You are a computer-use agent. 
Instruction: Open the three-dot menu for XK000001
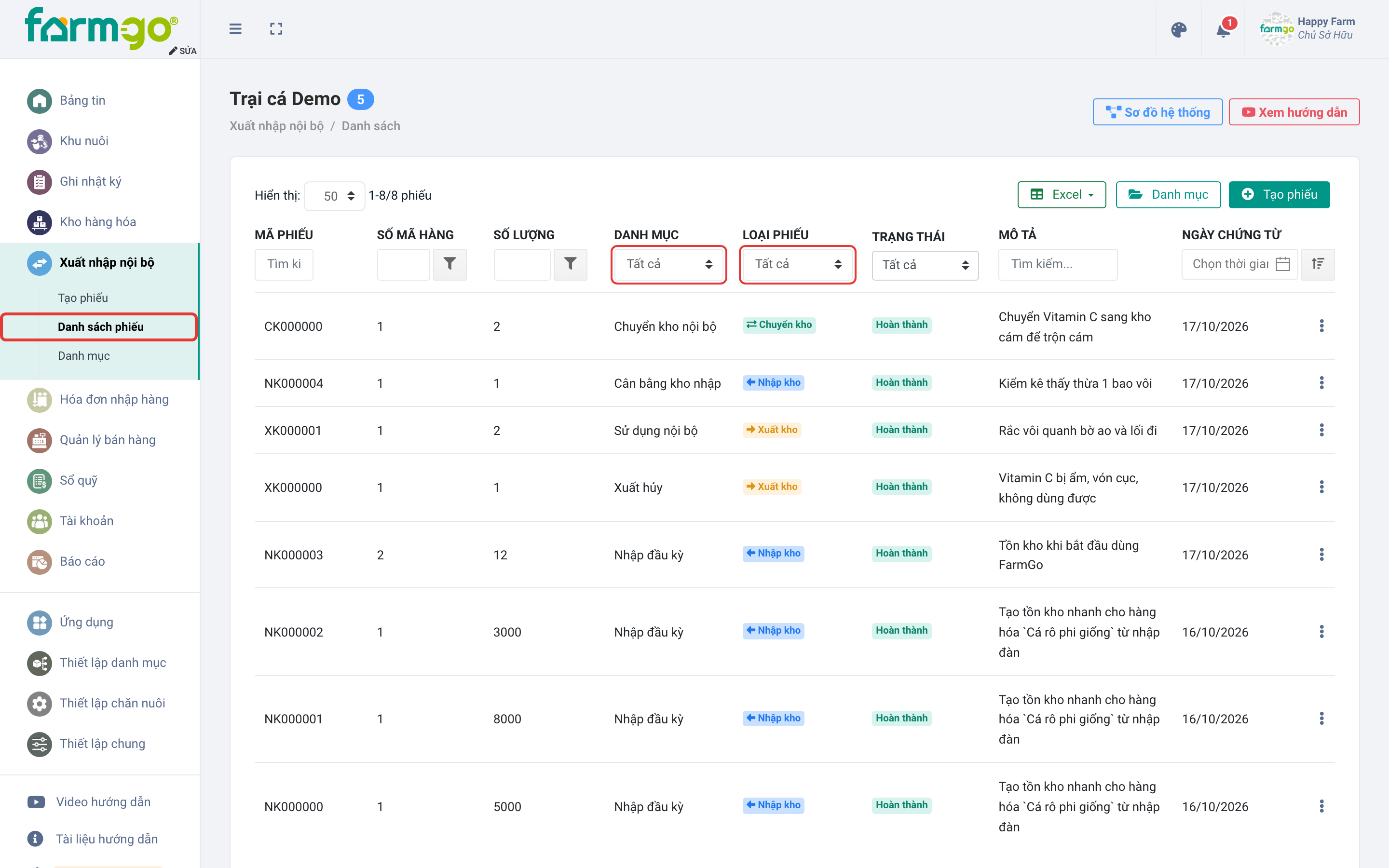pyautogui.click(x=1321, y=430)
